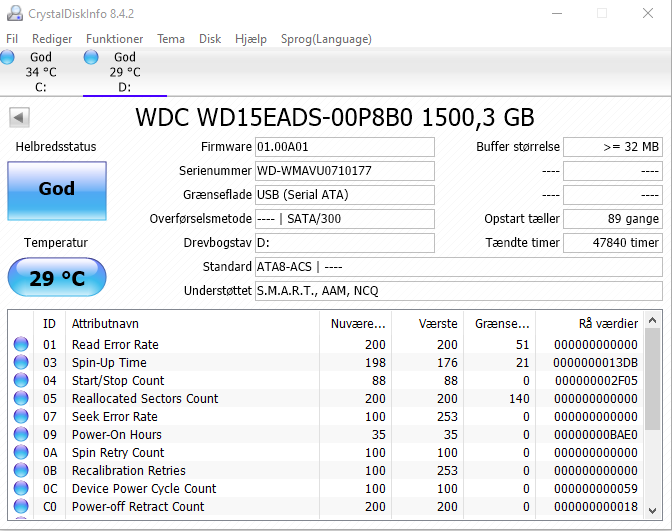The height and width of the screenshot is (531, 672).
Task: Select the Recalibration Retries attribute name
Action: tap(129, 471)
